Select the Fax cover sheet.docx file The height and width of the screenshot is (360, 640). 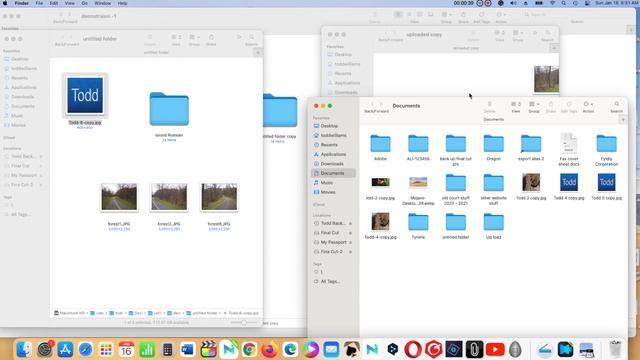[569, 143]
